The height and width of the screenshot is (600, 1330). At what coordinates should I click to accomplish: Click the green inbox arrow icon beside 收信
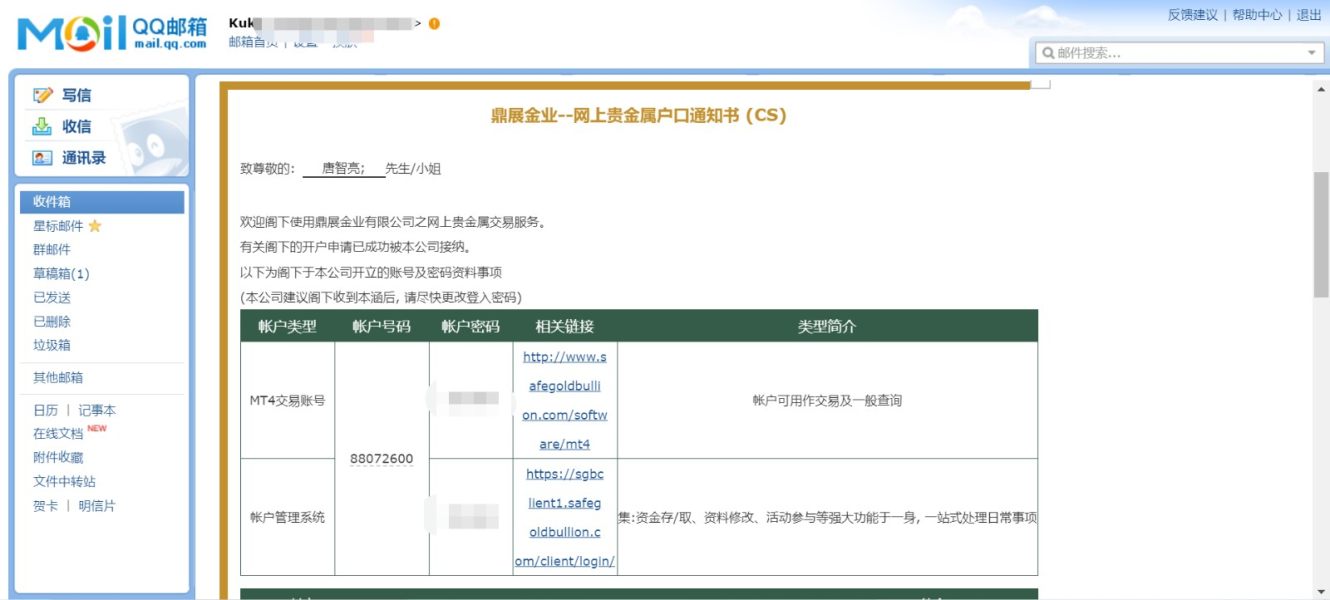tap(42, 127)
